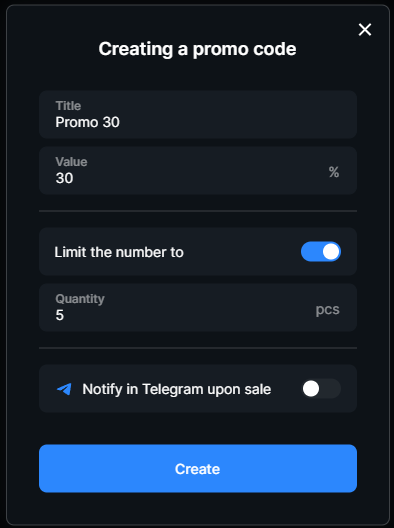Image resolution: width=394 pixels, height=528 pixels.
Task: Disable the Limit the number to switch
Action: [321, 252]
